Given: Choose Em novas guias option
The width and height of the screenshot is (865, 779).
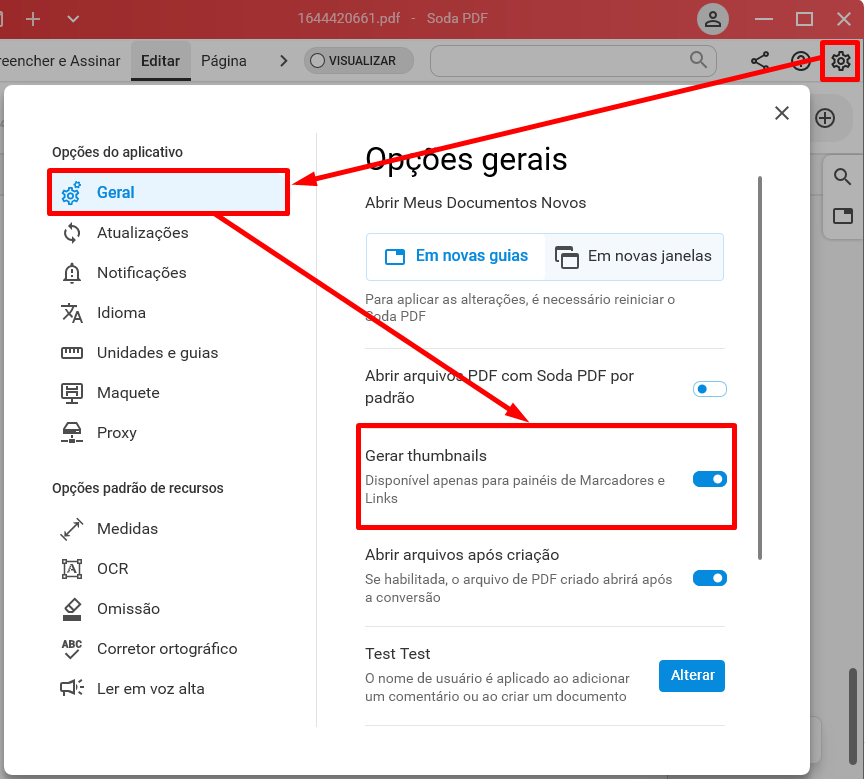Looking at the screenshot, I should (x=456, y=257).
